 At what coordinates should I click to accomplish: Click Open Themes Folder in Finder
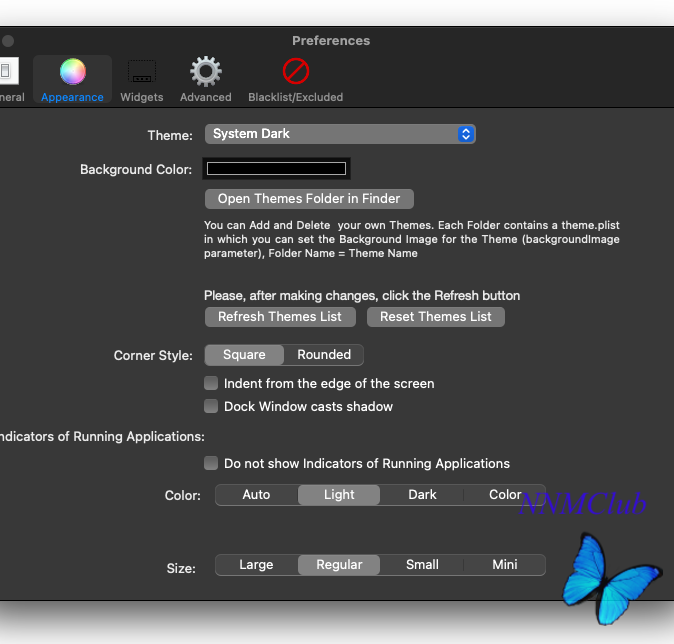point(309,199)
